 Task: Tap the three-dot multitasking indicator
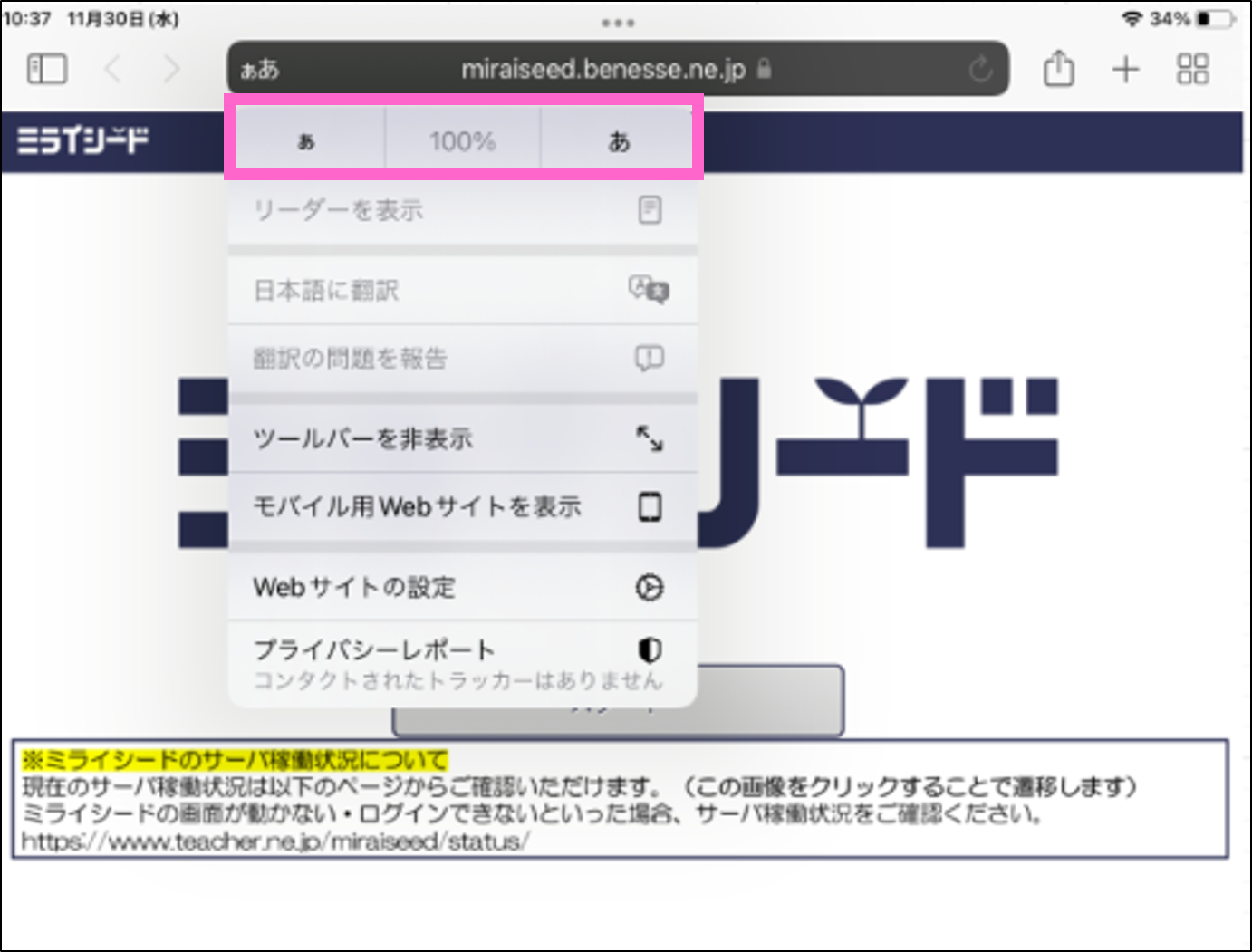point(618,23)
